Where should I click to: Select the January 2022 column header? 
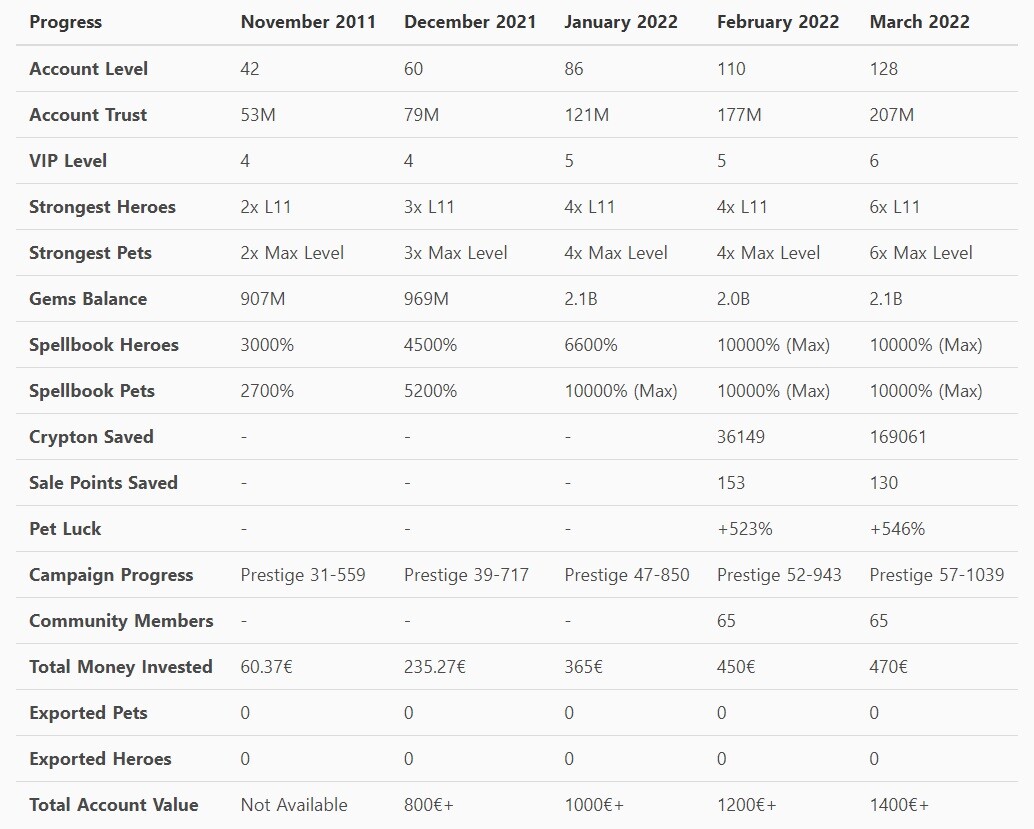coord(621,22)
